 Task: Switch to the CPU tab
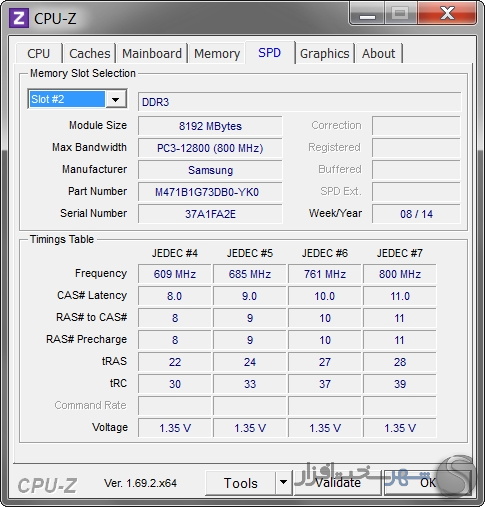(39, 53)
